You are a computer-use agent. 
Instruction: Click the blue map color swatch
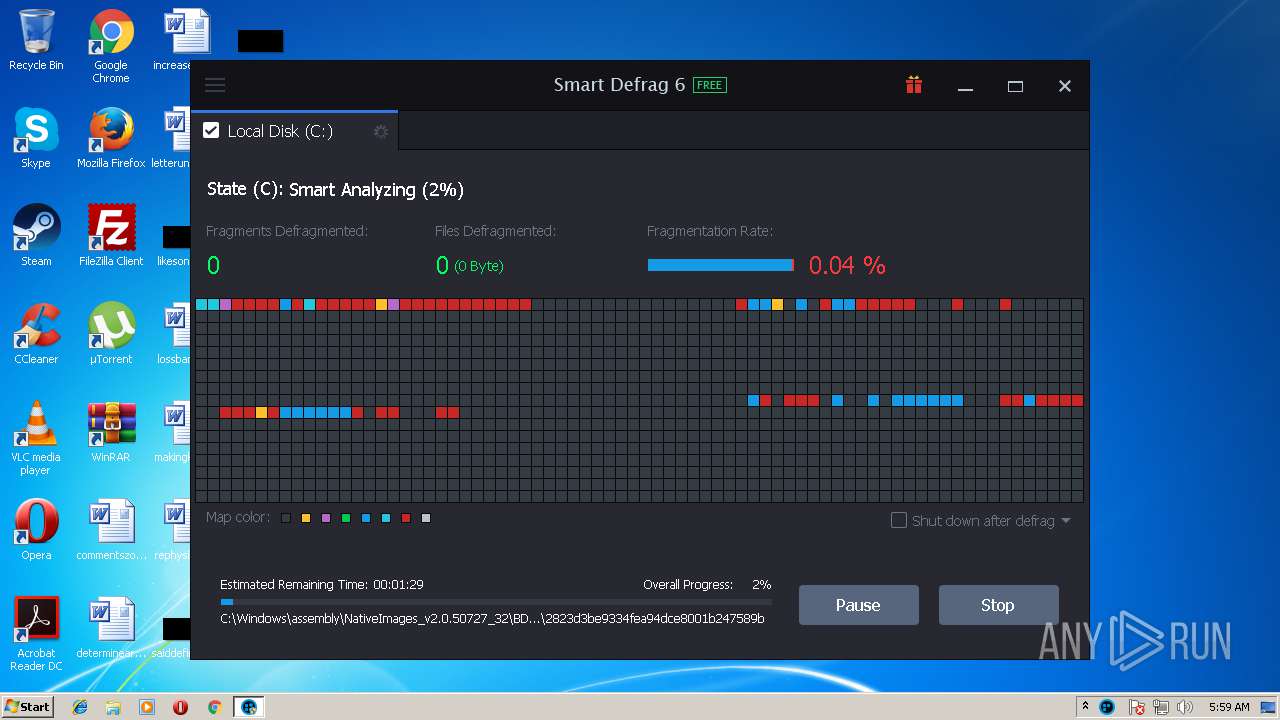[x=366, y=518]
